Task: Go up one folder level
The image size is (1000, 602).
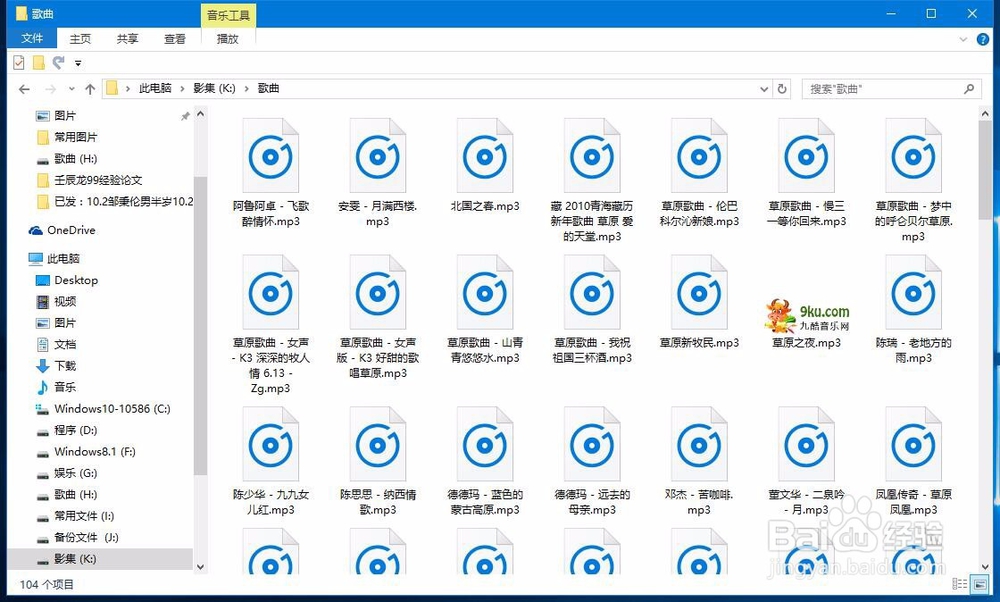Action: 90,89
